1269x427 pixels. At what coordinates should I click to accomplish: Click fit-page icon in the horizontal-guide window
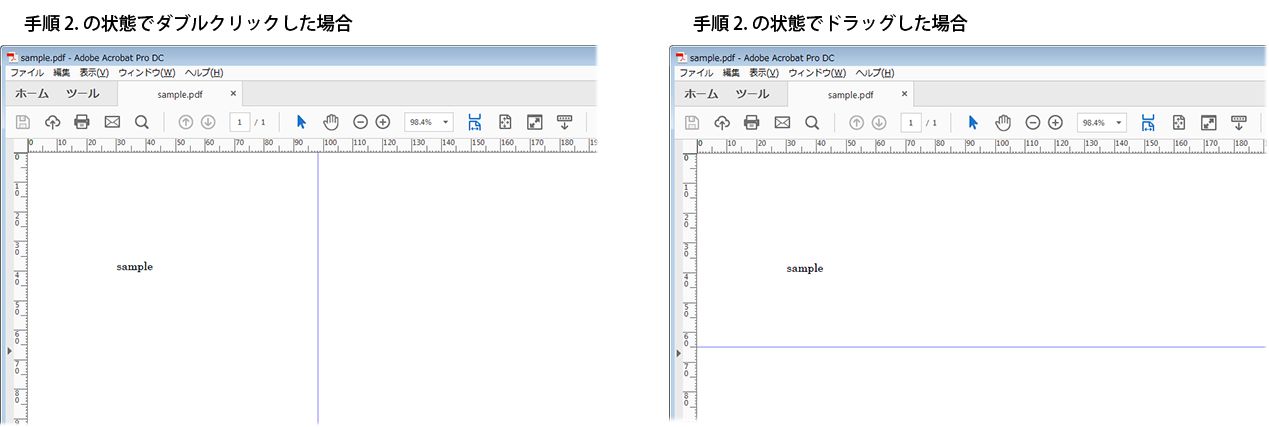(x=1178, y=122)
